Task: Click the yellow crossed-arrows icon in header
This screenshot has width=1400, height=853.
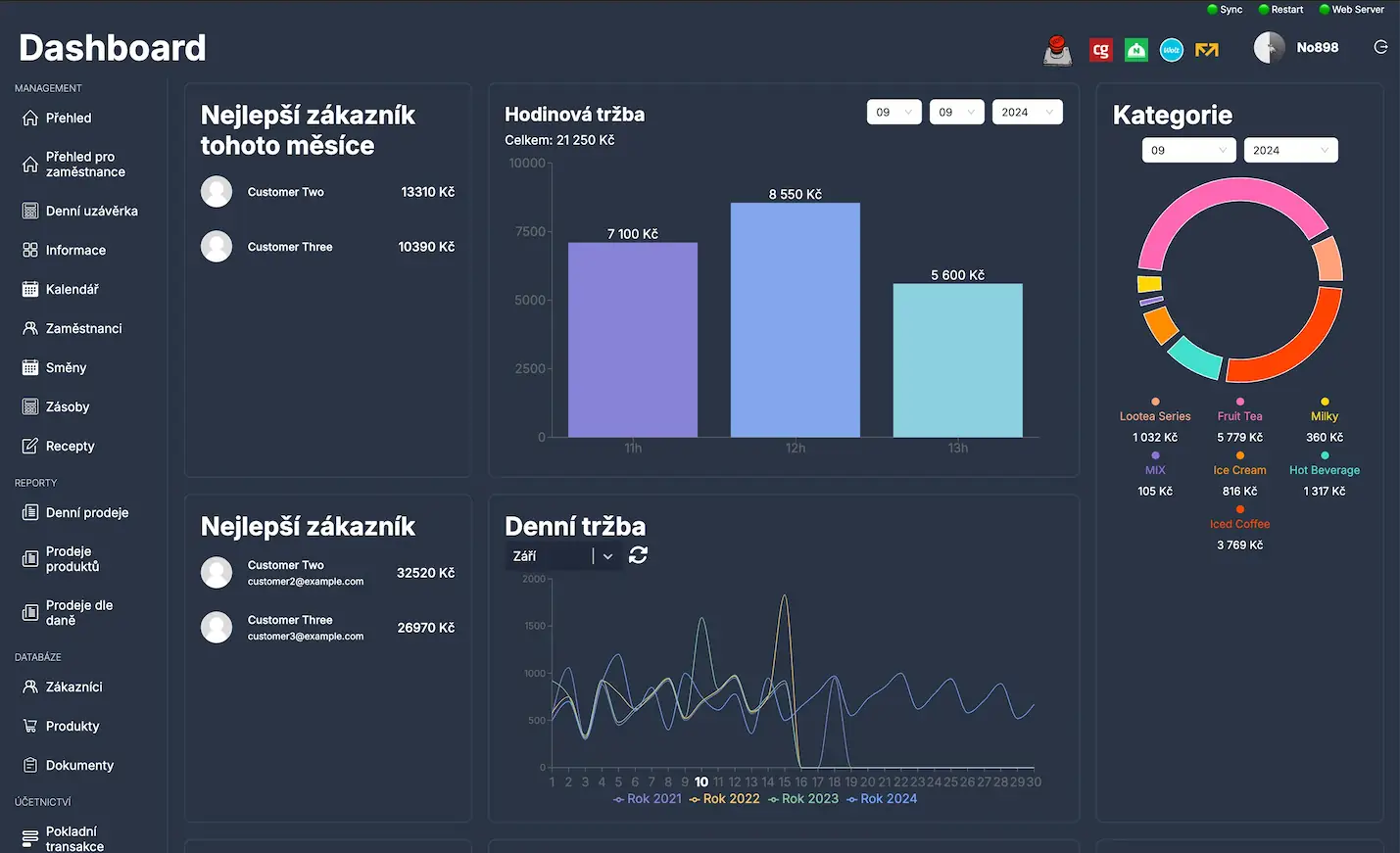Action: [x=1206, y=49]
